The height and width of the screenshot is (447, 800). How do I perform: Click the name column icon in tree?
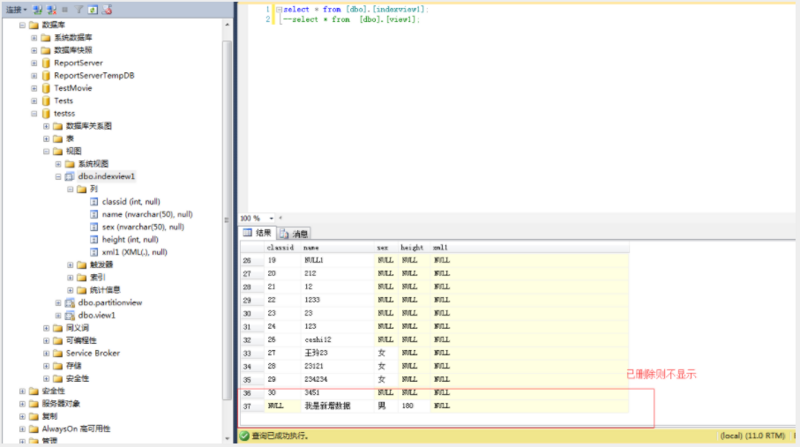click(x=94, y=214)
